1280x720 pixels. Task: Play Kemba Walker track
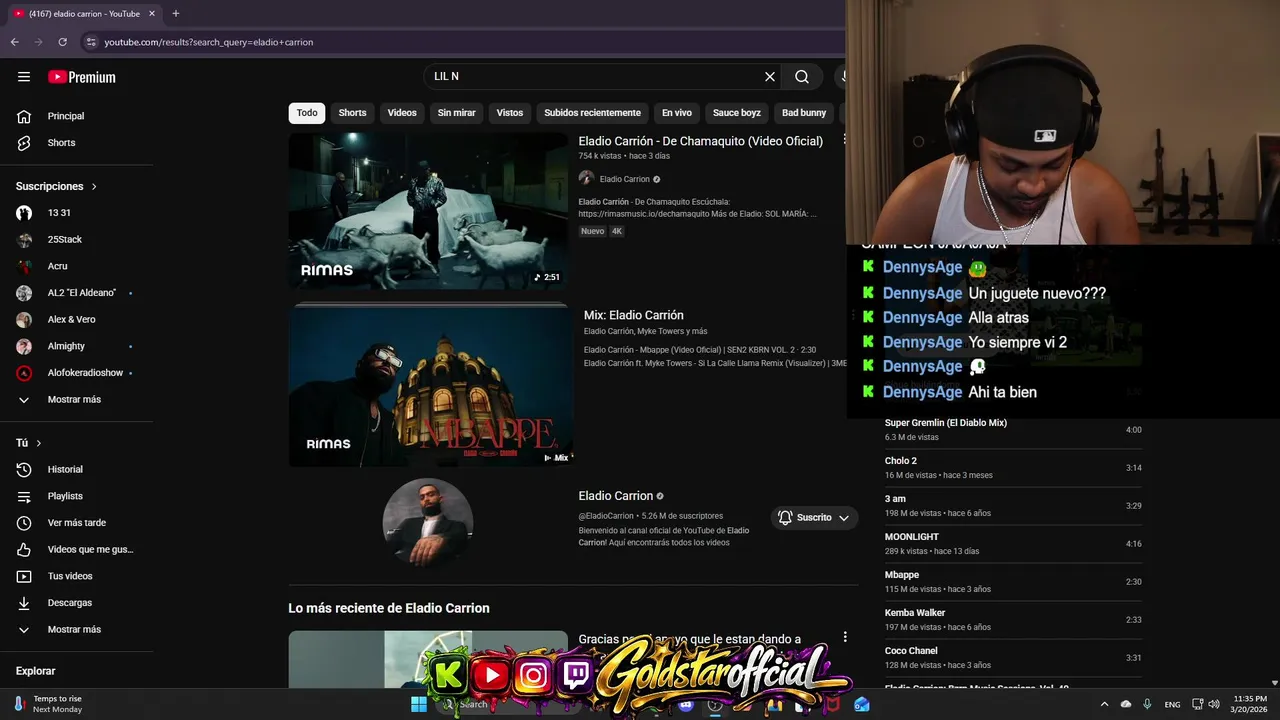click(x=1013, y=620)
